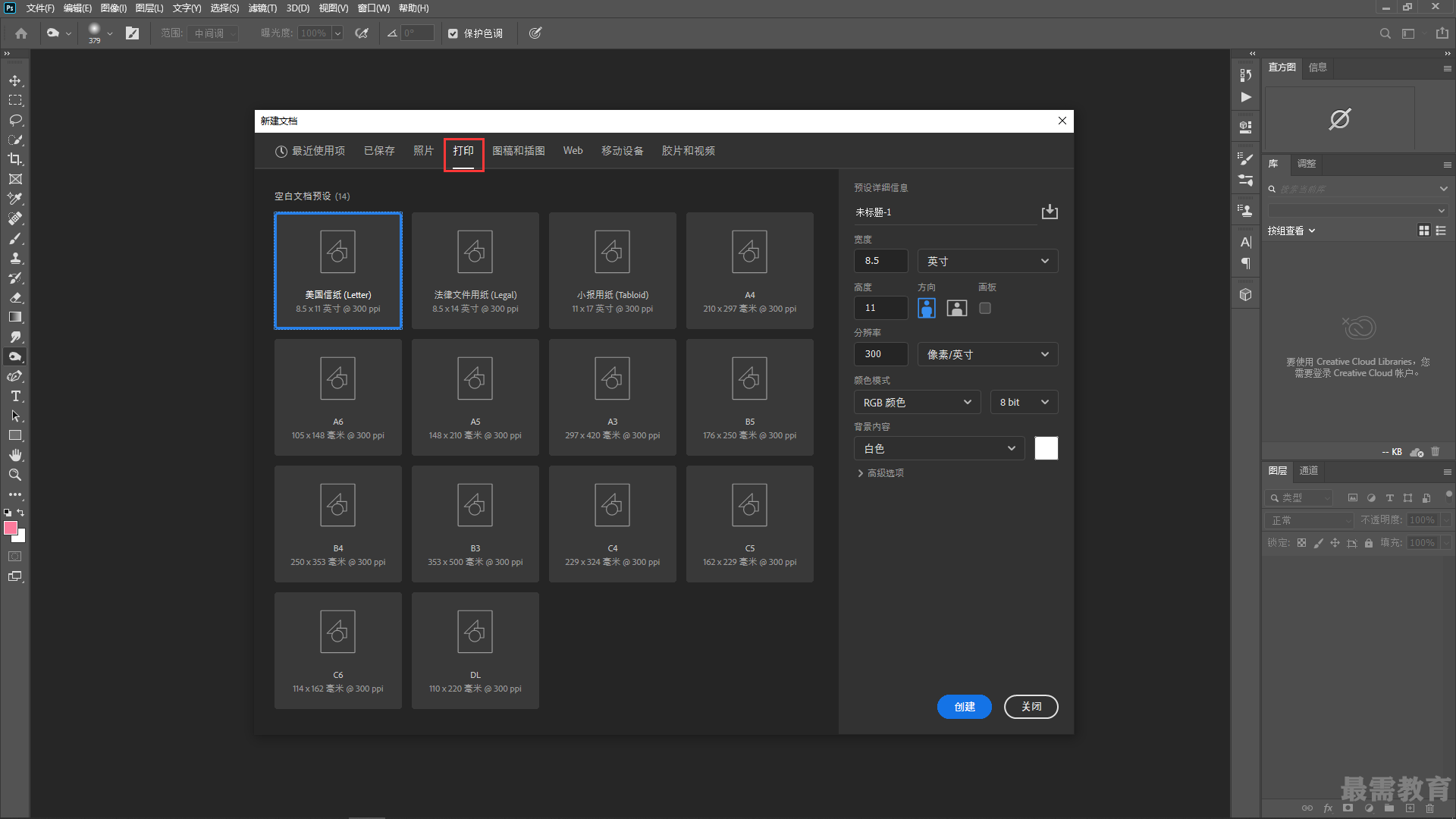Open the 最近使用项 tab
Screen dimensions: 1456x819
[x=310, y=151]
